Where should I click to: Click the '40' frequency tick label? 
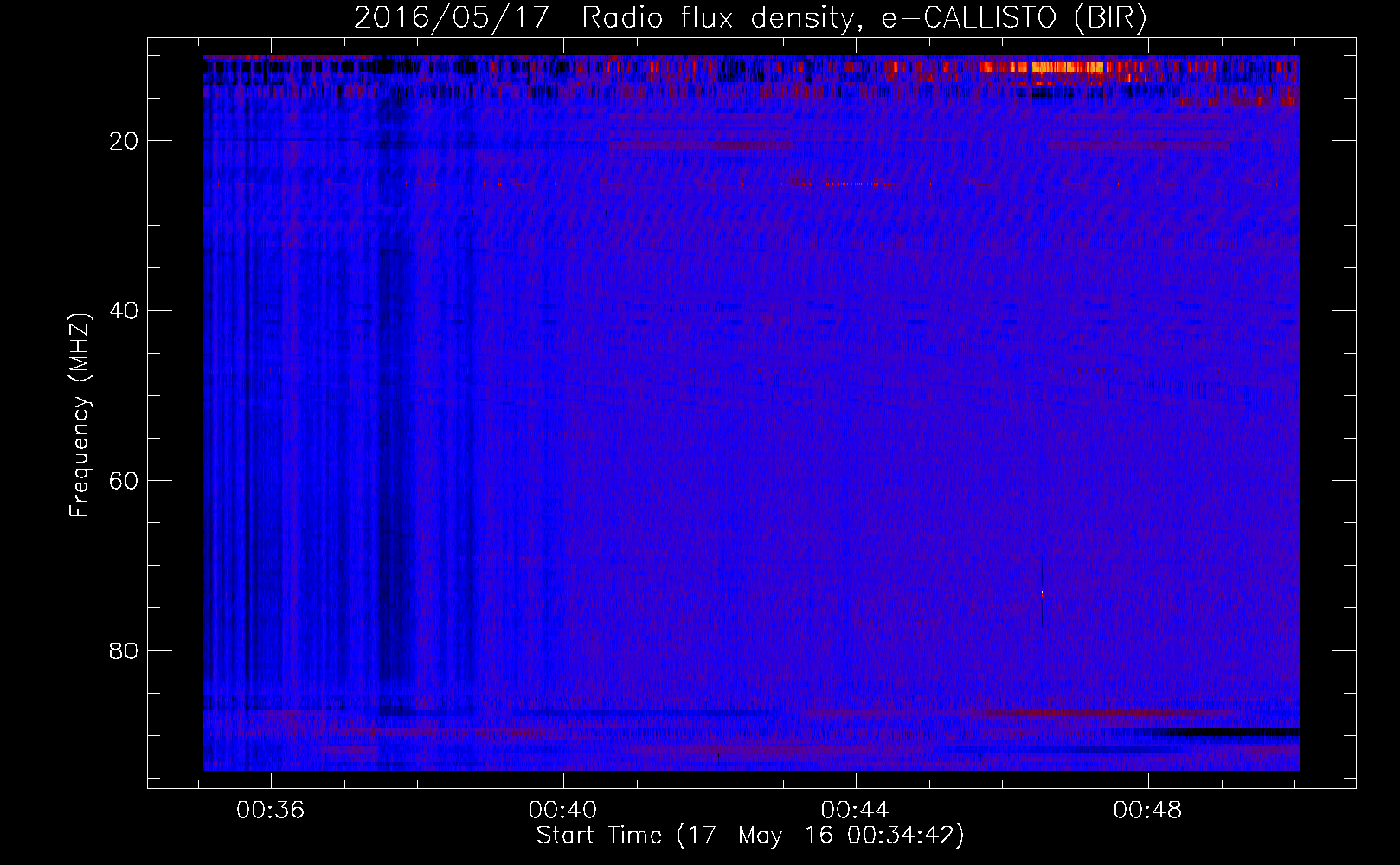pyautogui.click(x=125, y=311)
